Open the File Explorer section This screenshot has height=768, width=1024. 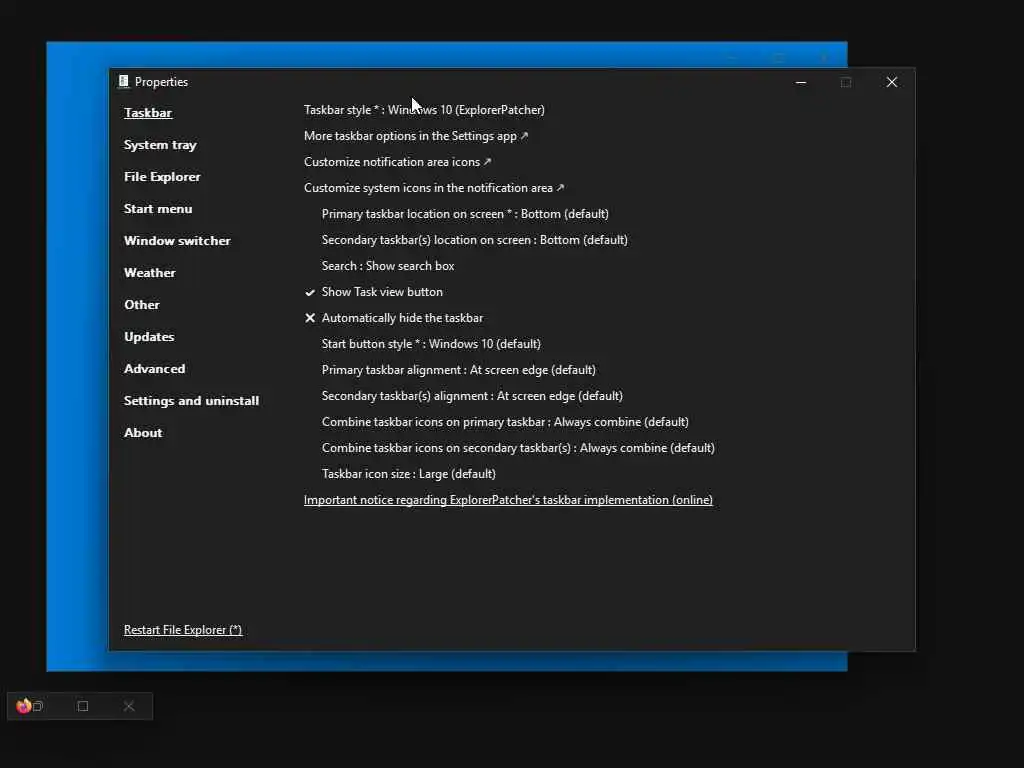[162, 176]
